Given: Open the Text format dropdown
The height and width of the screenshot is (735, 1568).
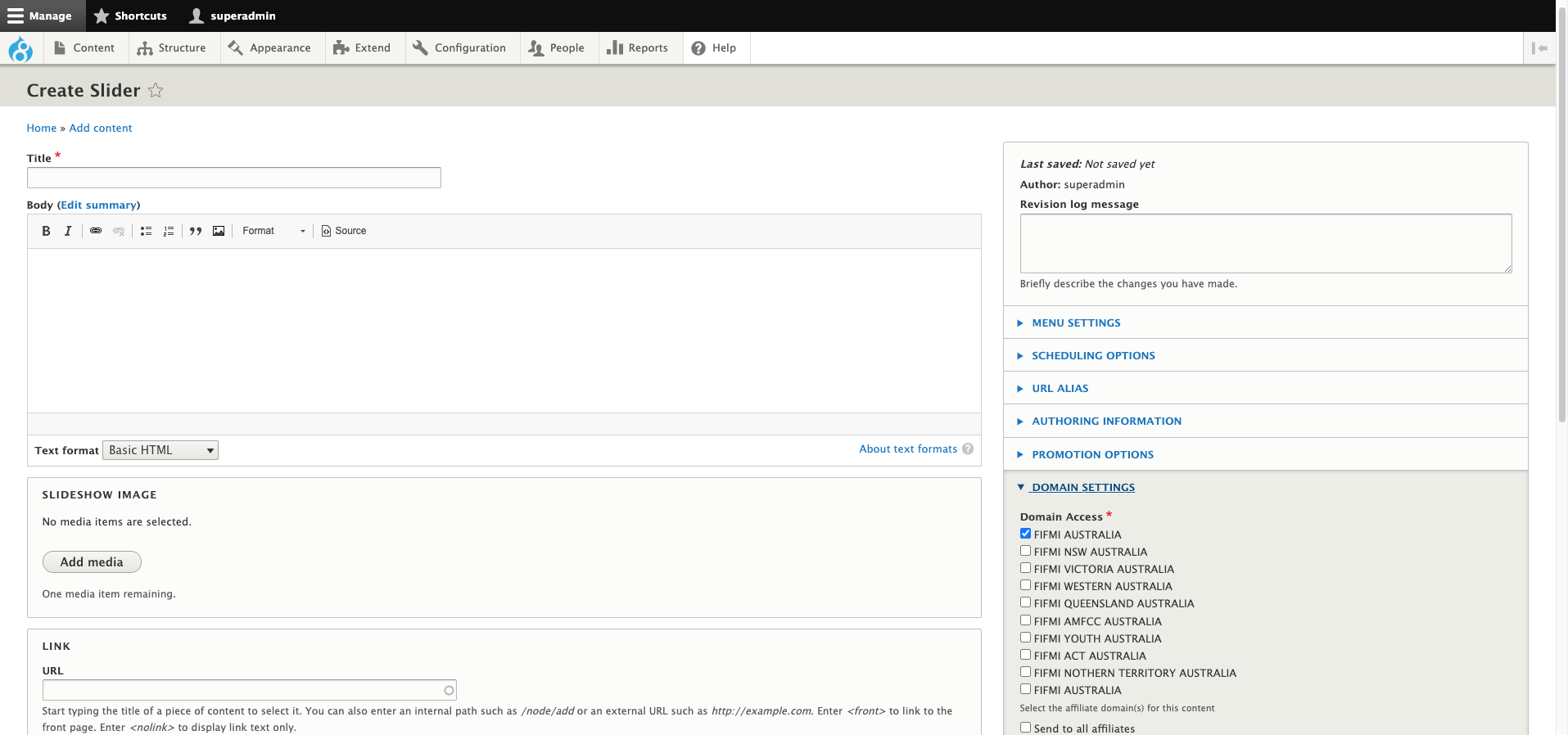Looking at the screenshot, I should tap(160, 450).
